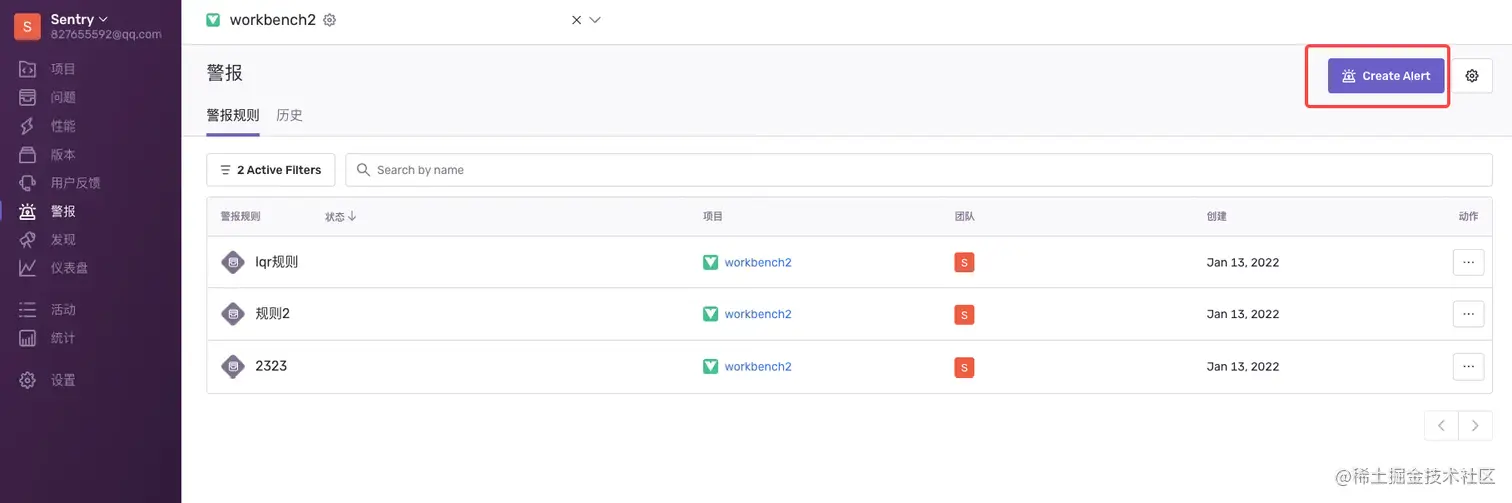This screenshot has width=1512, height=503.
Task: Open the 性能 (Performance) lightning icon
Action: pyautogui.click(x=28, y=126)
